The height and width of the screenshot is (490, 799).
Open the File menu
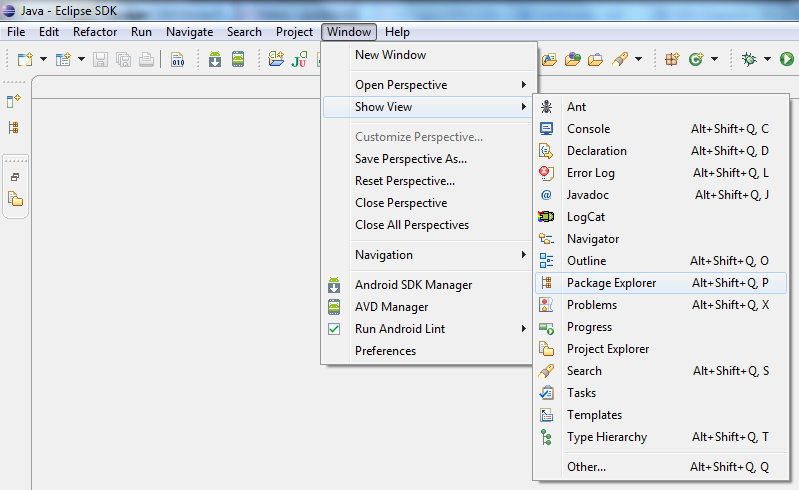[x=16, y=32]
